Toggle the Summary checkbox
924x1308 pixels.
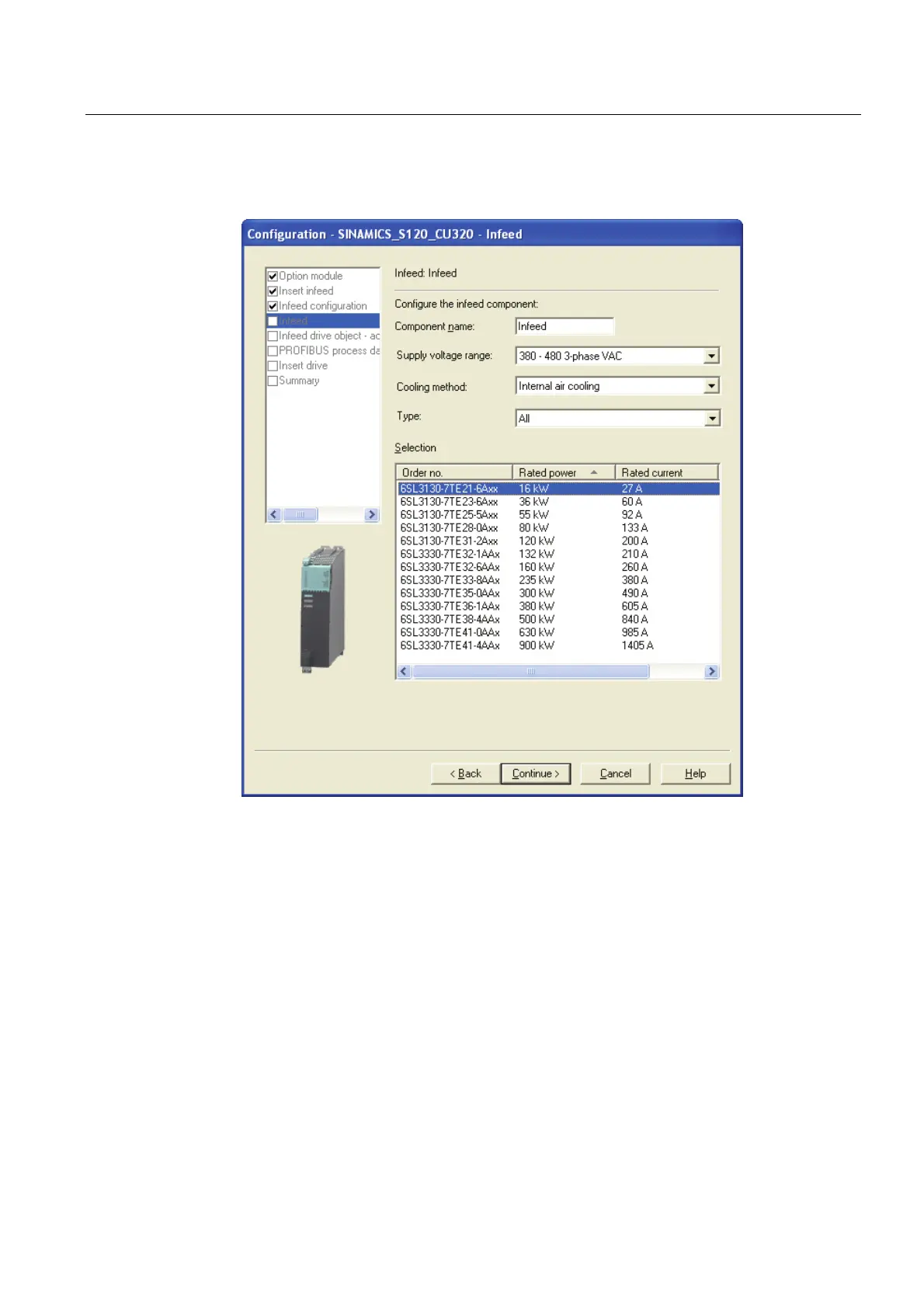click(273, 381)
